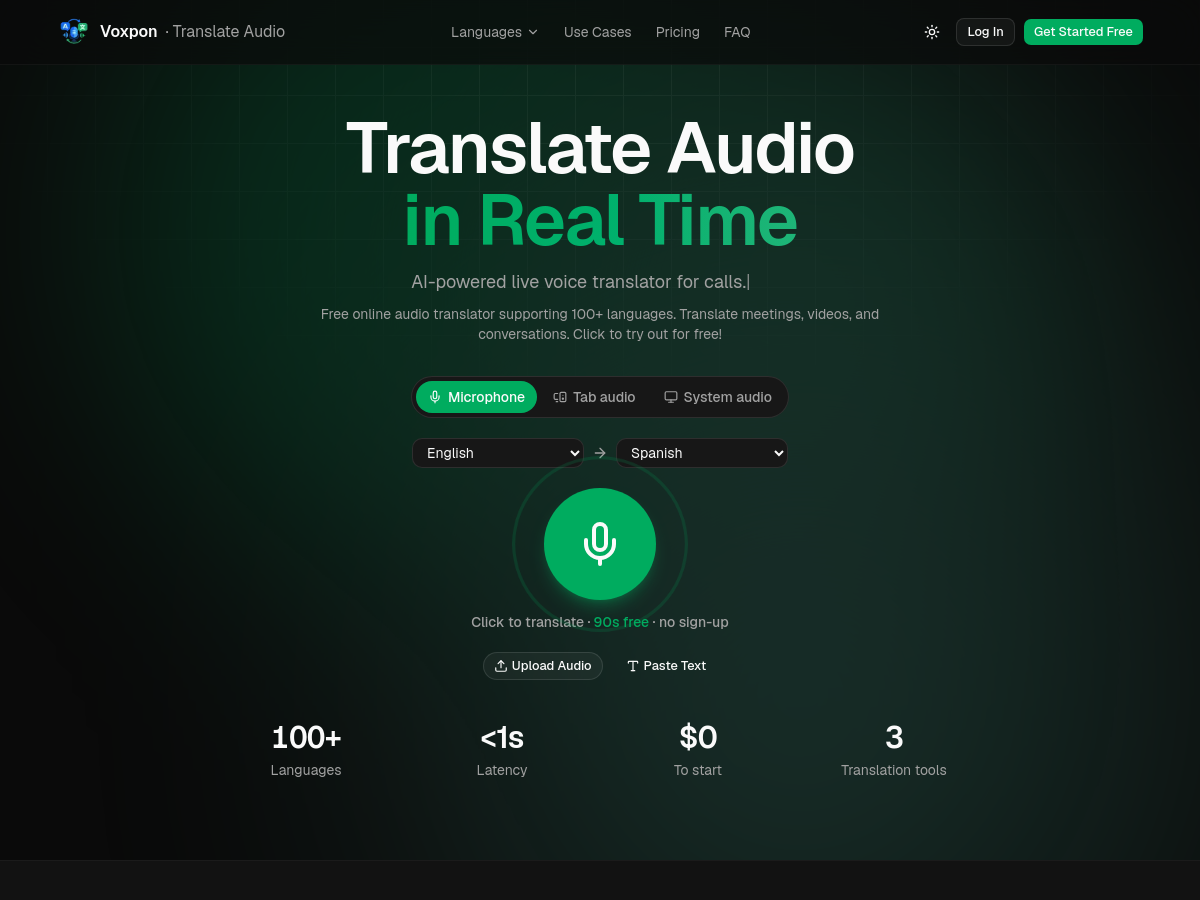This screenshot has height=900, width=1200.
Task: Click the 'in Real Time' green headline
Action: (600, 220)
